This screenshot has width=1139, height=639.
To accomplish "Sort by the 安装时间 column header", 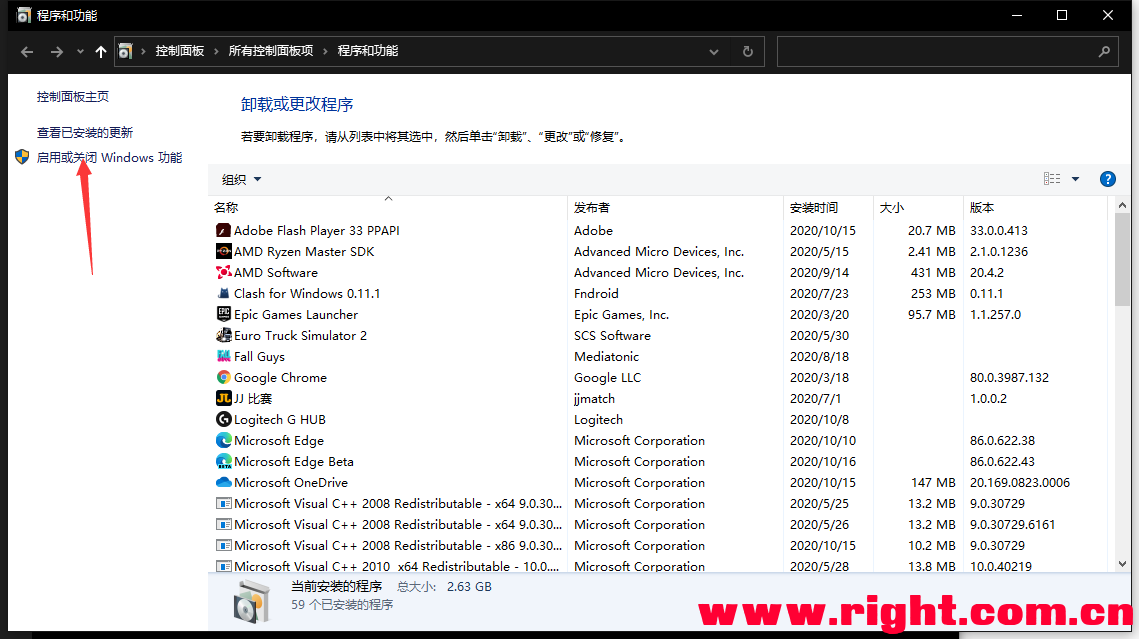I will [x=828, y=208].
